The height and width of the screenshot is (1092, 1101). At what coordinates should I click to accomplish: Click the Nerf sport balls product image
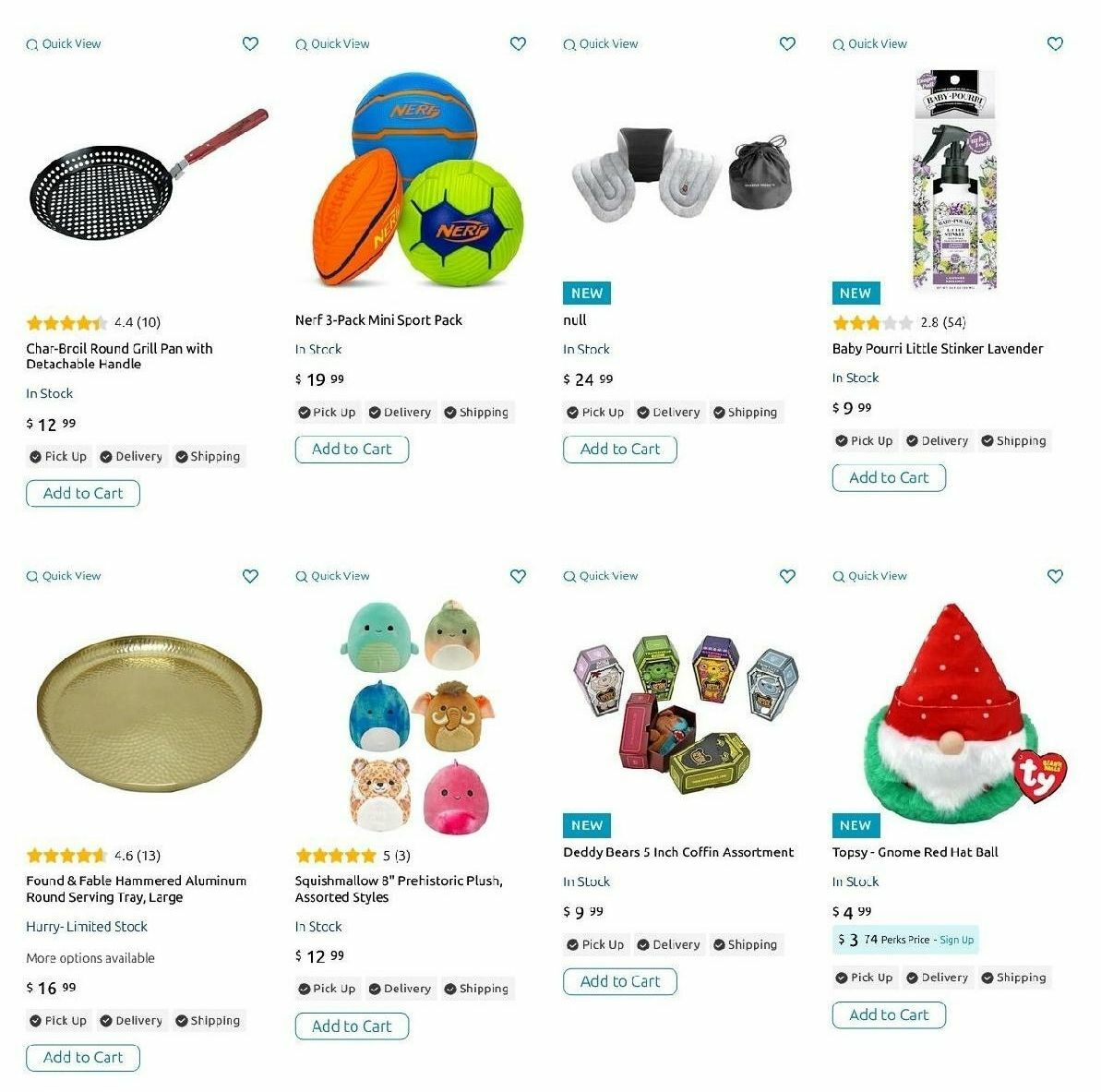[418, 179]
